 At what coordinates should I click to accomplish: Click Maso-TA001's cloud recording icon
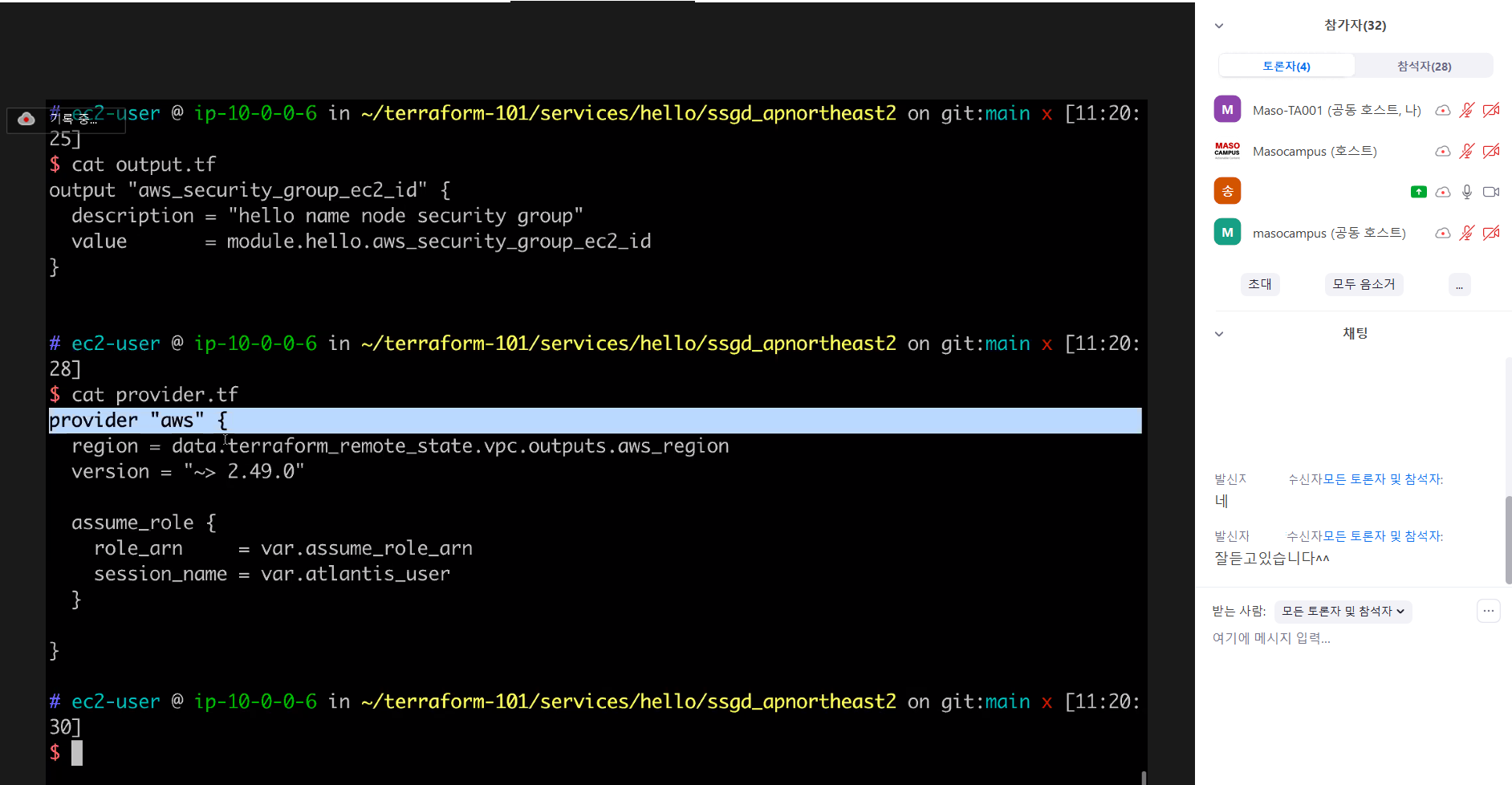tap(1442, 110)
